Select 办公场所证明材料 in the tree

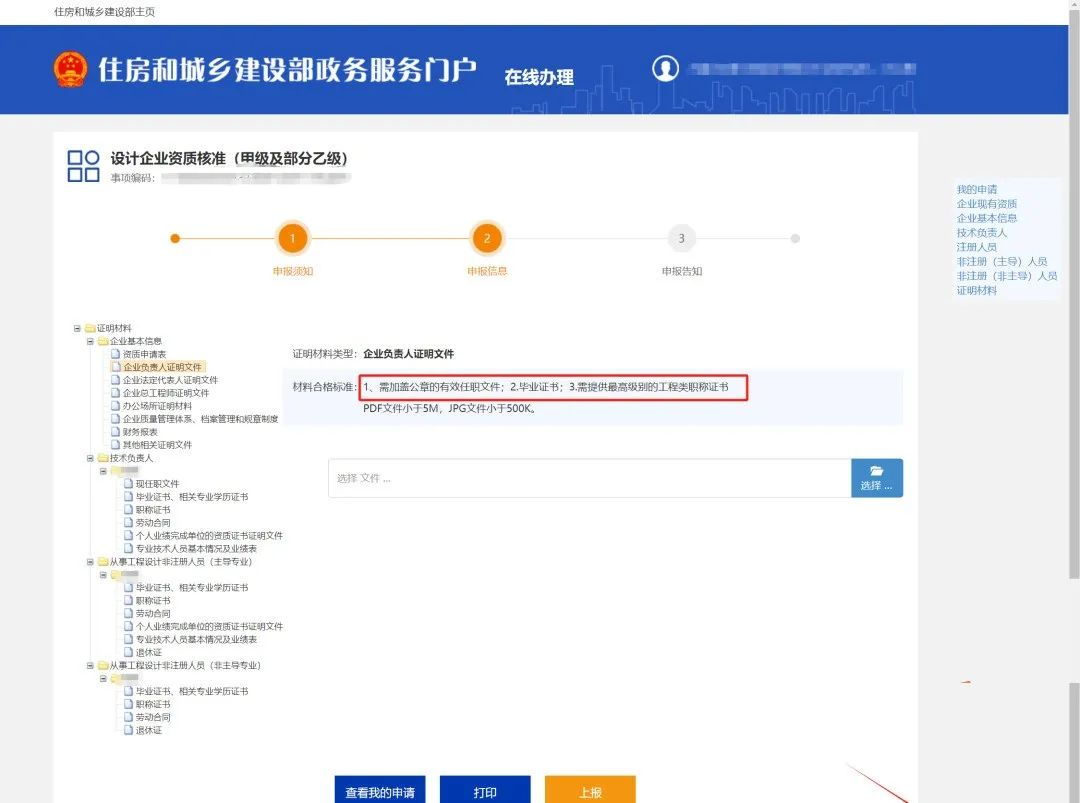click(157, 406)
